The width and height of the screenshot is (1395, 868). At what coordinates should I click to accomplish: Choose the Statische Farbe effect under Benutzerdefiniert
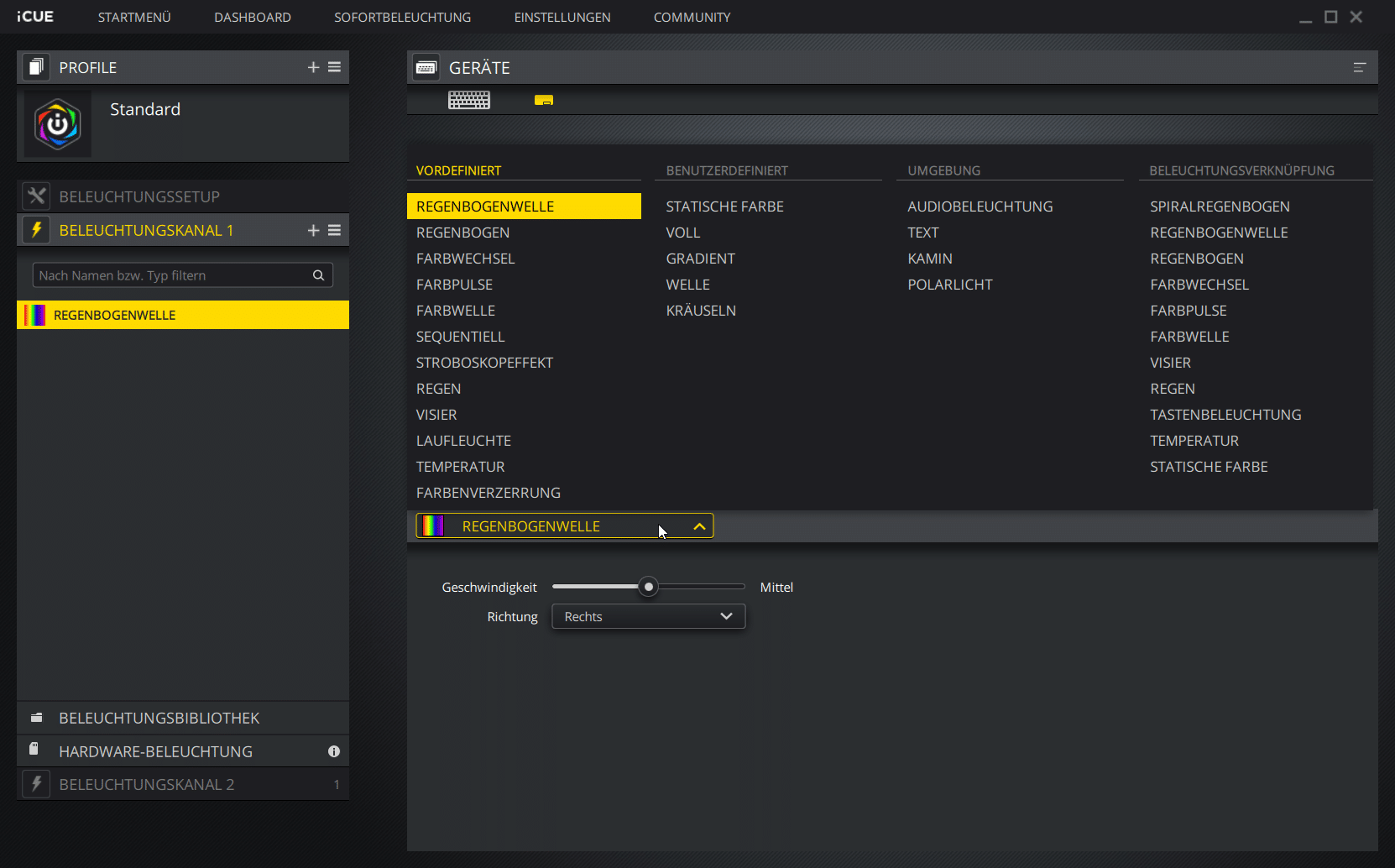(x=724, y=207)
